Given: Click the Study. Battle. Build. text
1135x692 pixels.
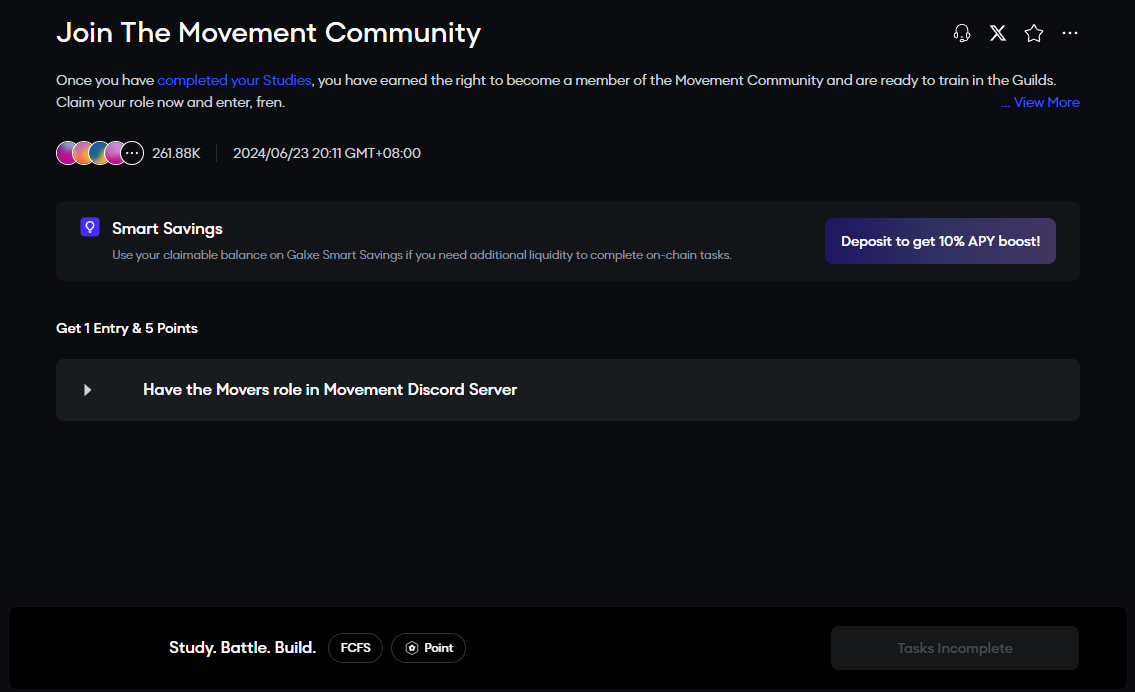Looking at the screenshot, I should [242, 648].
